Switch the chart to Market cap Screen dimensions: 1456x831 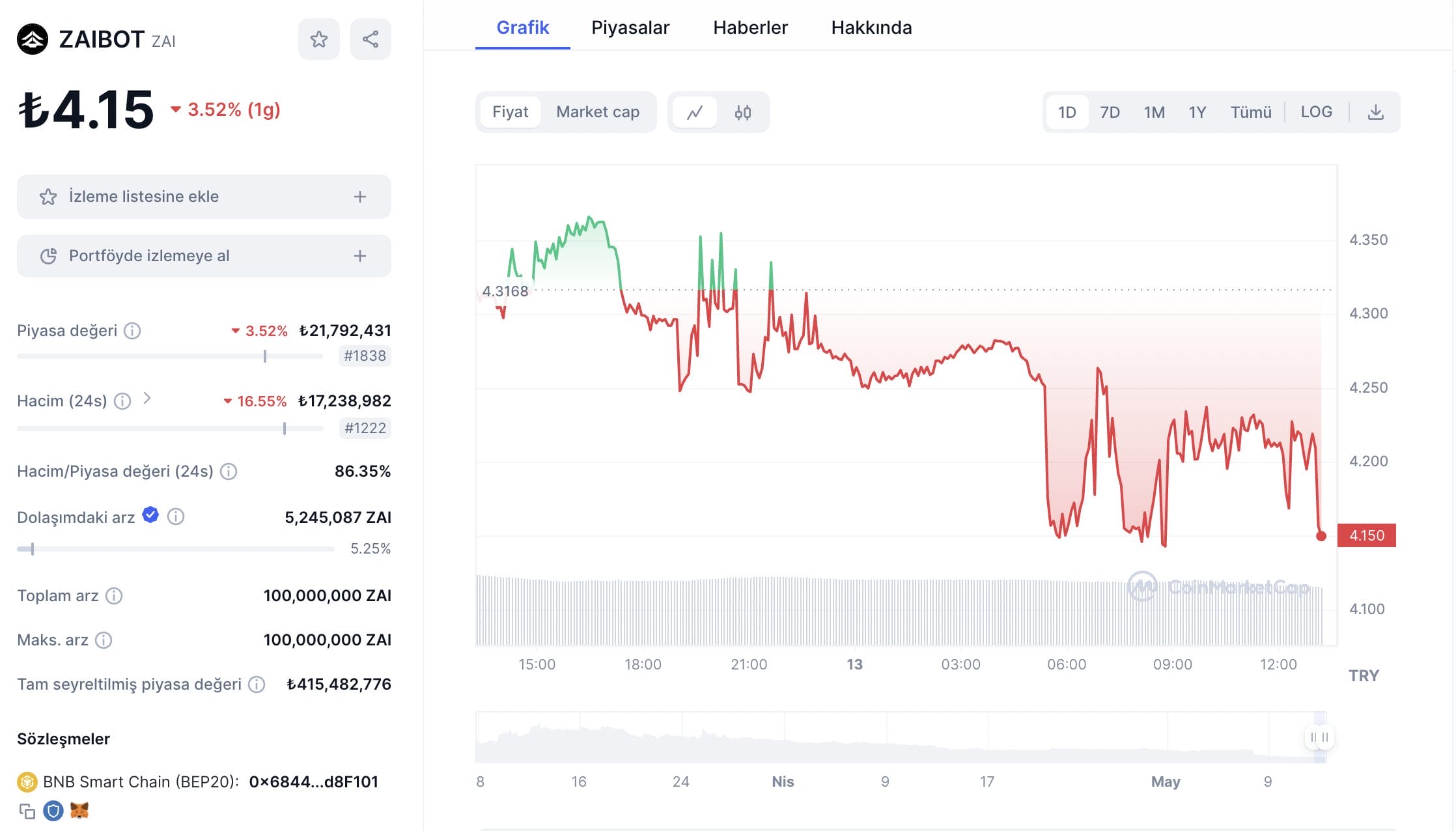click(597, 112)
